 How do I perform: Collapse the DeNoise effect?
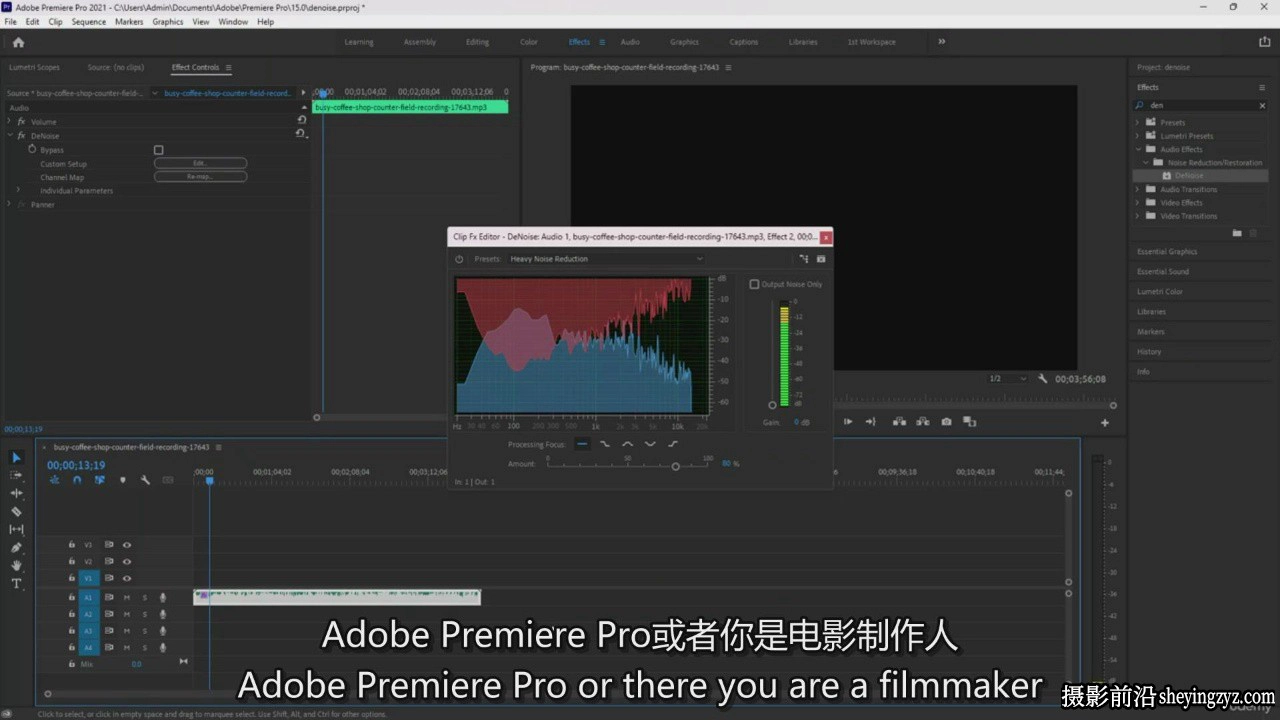pyautogui.click(x=9, y=136)
